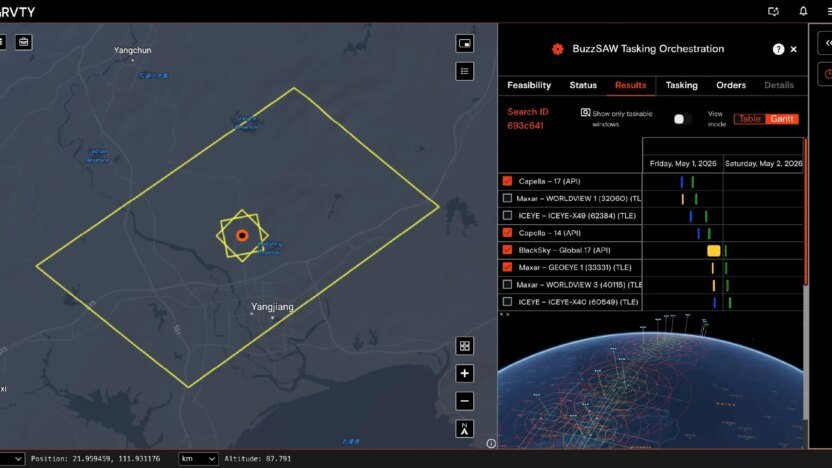Open the basemap grid selector icon
Viewport: 832px width, 468px height.
point(464,346)
